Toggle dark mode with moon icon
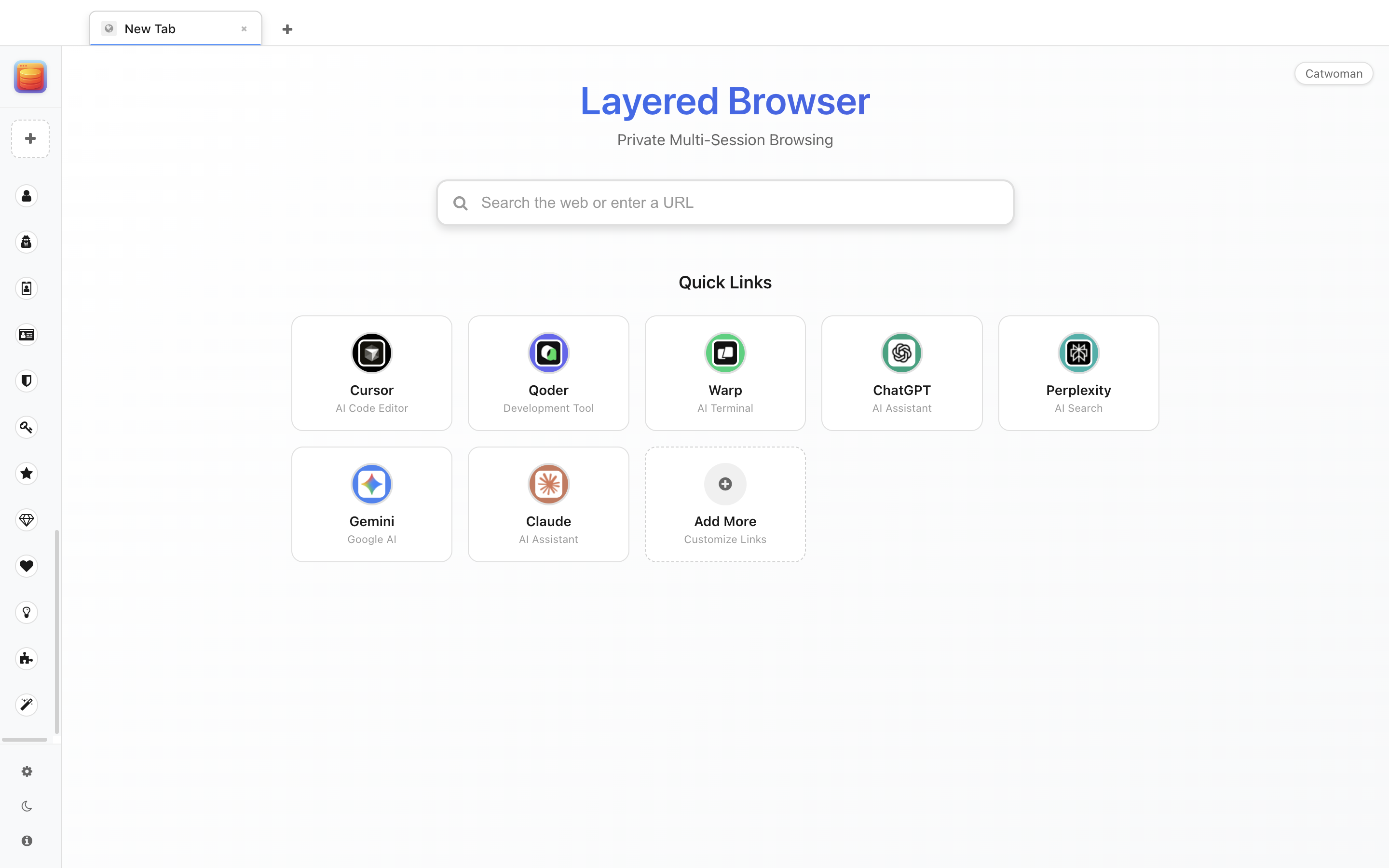The width and height of the screenshot is (1389, 868). pos(27,806)
